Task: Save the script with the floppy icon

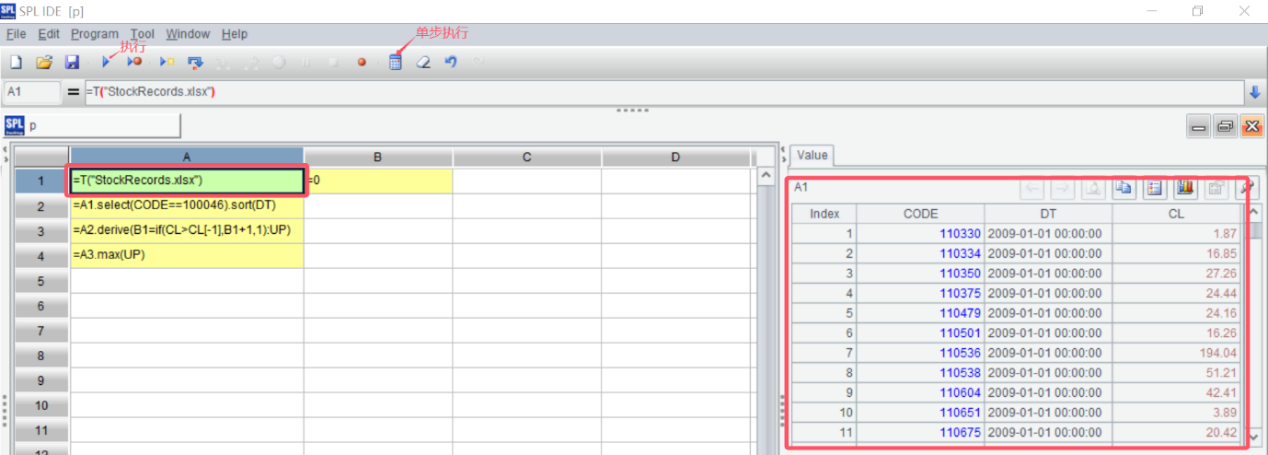Action: coord(72,62)
